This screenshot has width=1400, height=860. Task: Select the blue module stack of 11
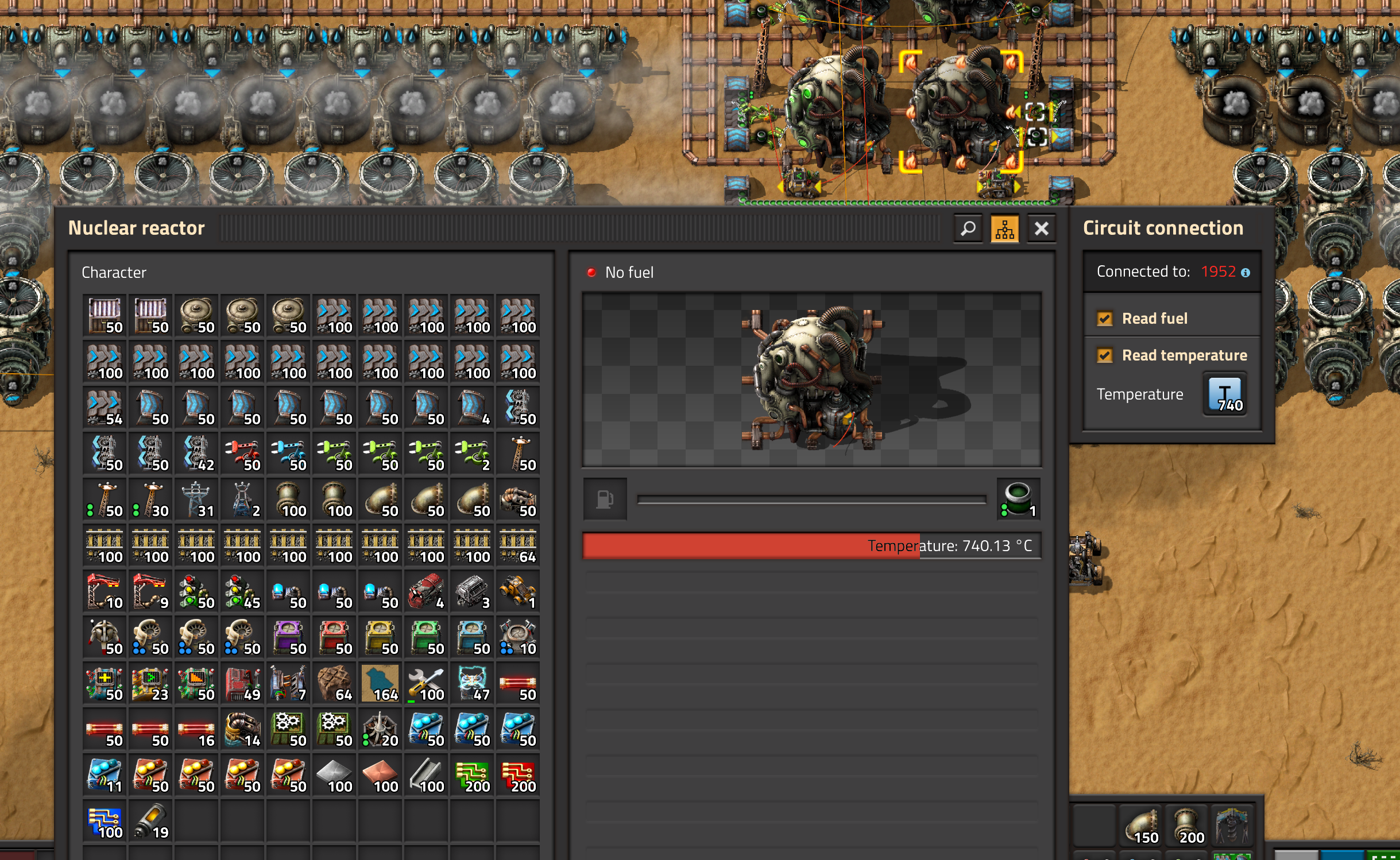[105, 774]
